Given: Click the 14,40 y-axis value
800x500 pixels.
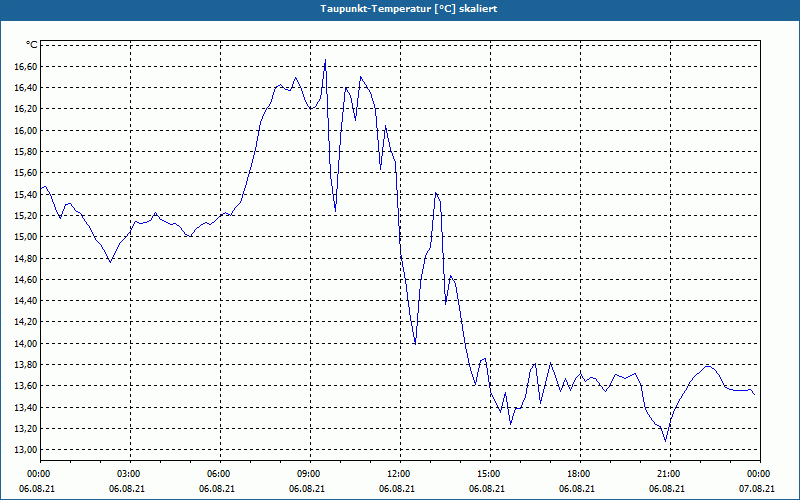Looking at the screenshot, I should [26, 301].
